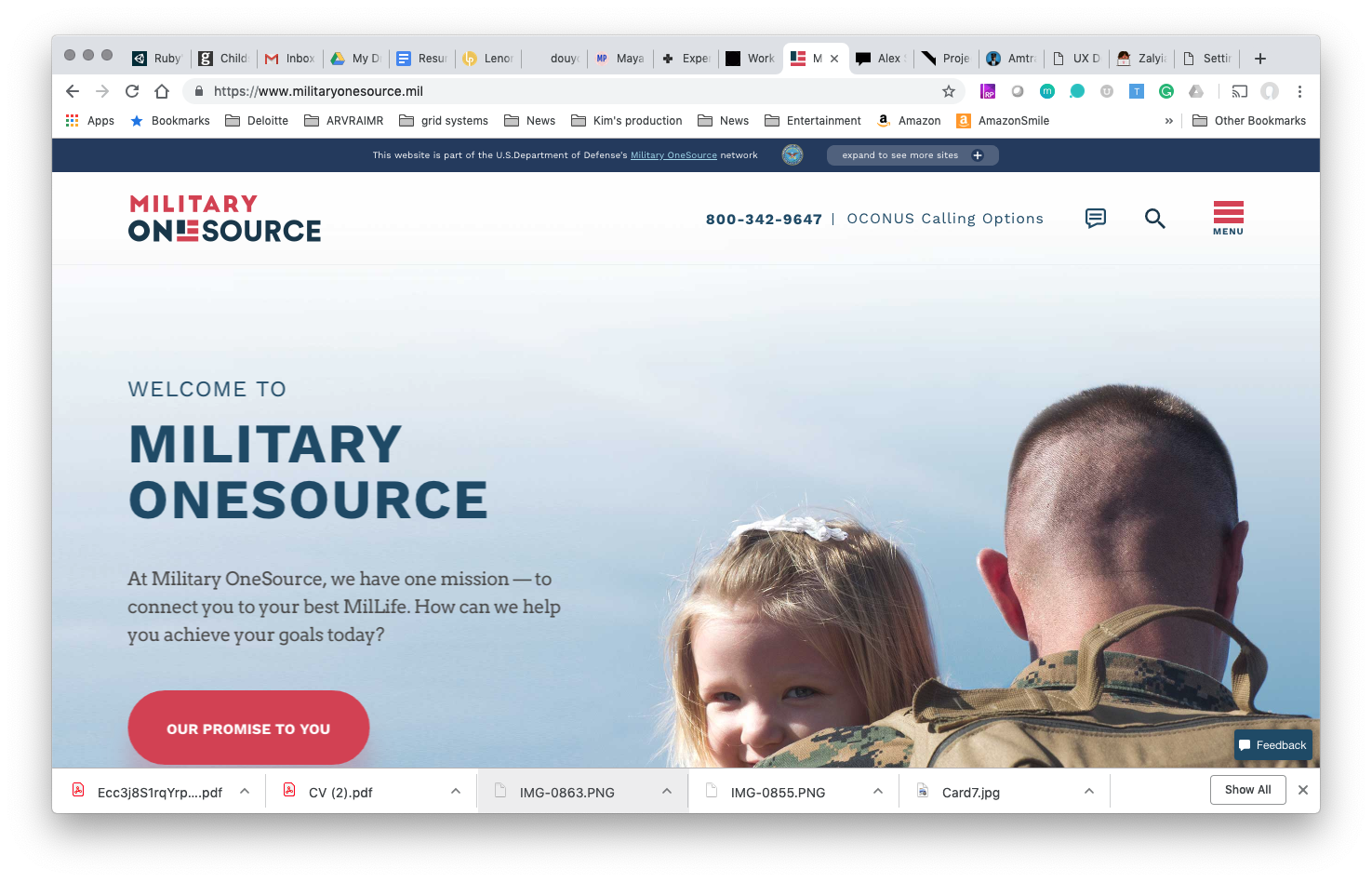The height and width of the screenshot is (882, 1372).
Task: Click the site lock icon in address bar
Action: click(x=198, y=91)
